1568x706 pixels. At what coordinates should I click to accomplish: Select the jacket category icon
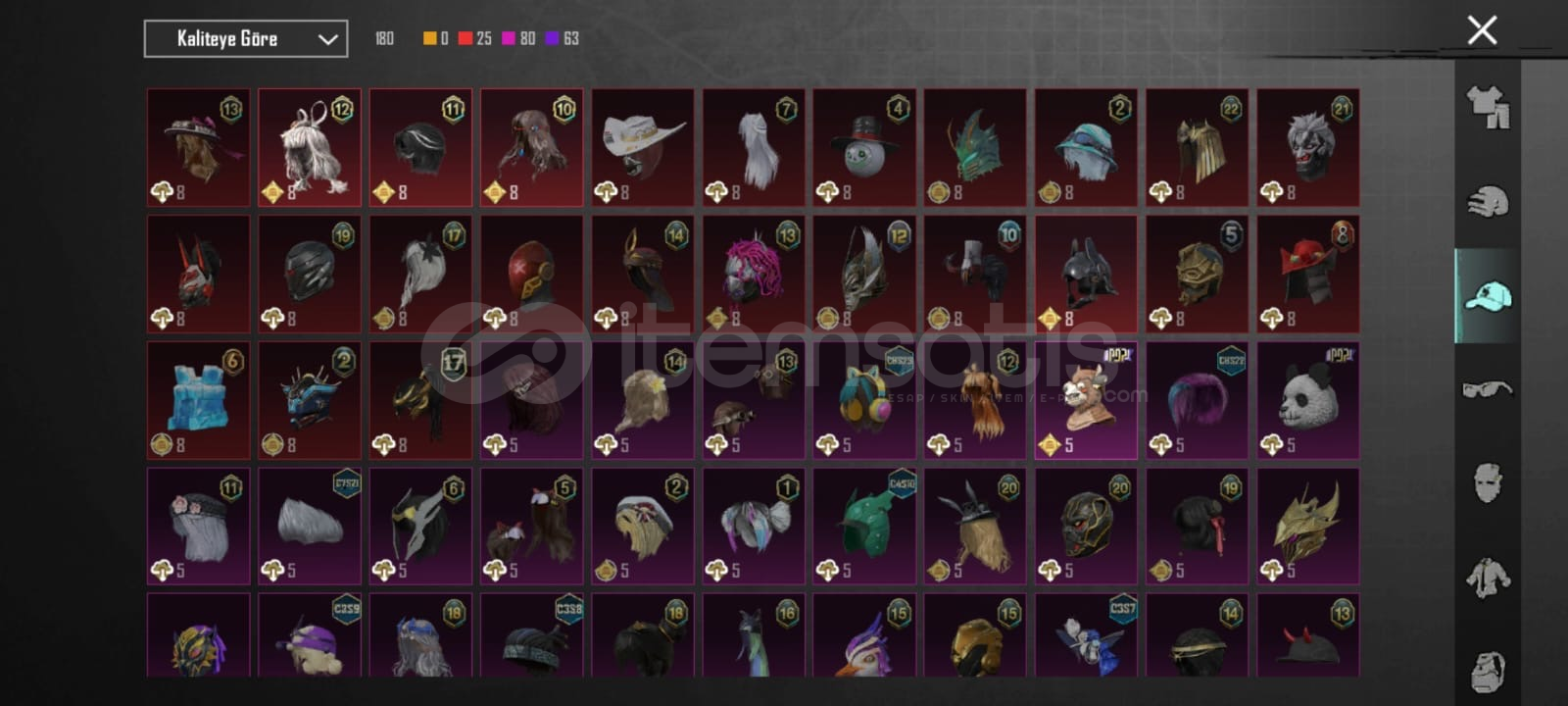(1488, 578)
